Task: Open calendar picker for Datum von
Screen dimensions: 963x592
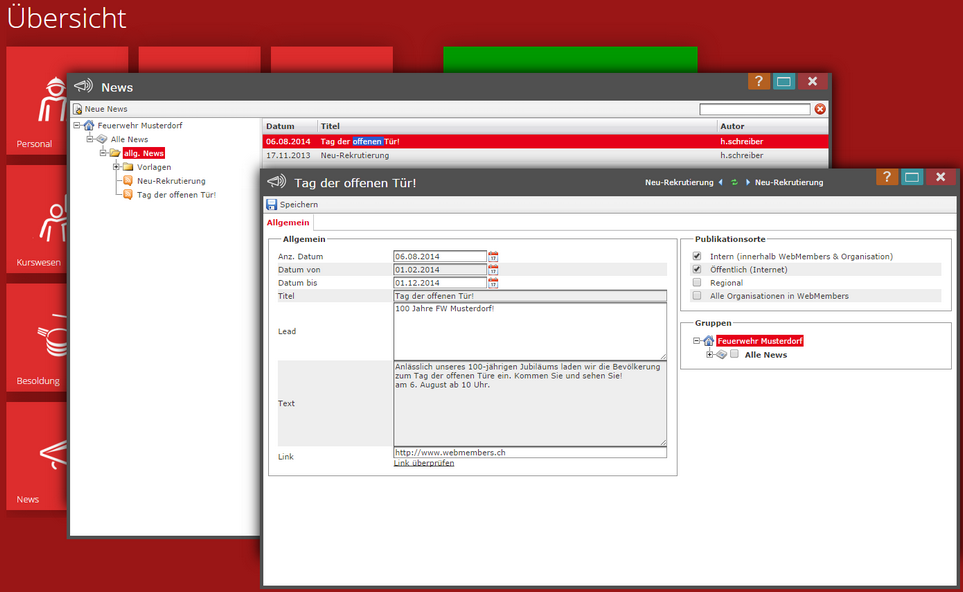Action: pyautogui.click(x=493, y=270)
